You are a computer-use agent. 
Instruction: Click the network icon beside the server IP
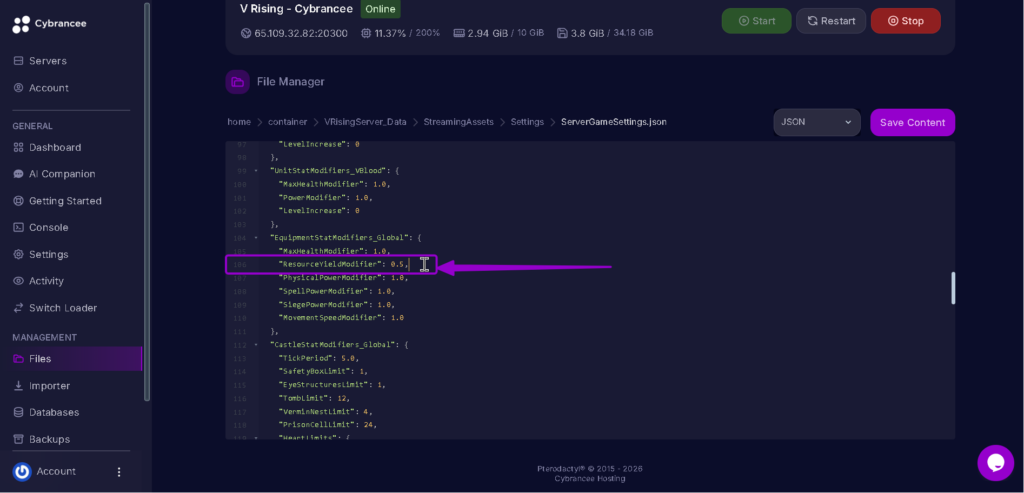(246, 33)
